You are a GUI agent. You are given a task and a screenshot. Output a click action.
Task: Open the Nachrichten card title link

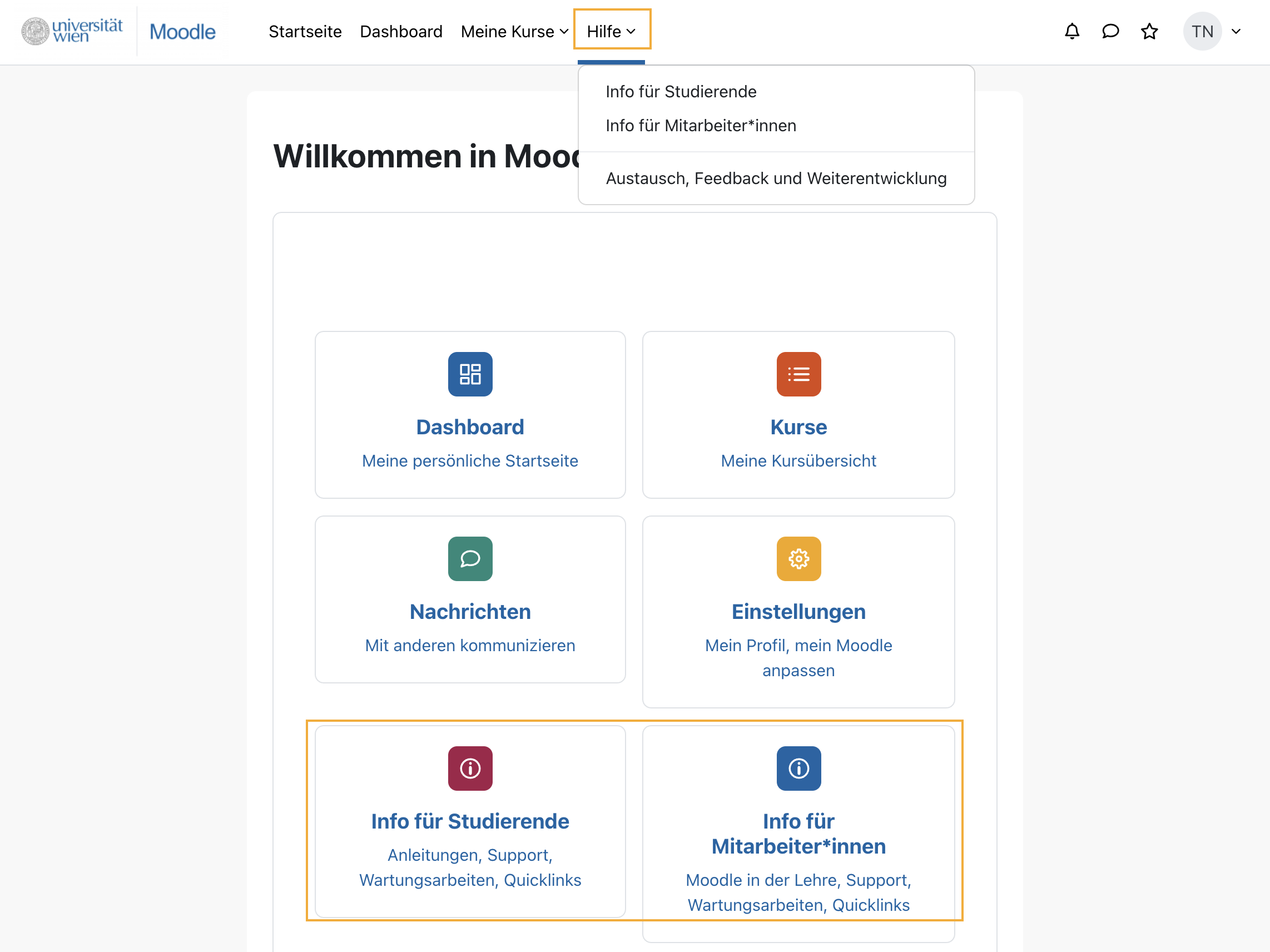(470, 612)
